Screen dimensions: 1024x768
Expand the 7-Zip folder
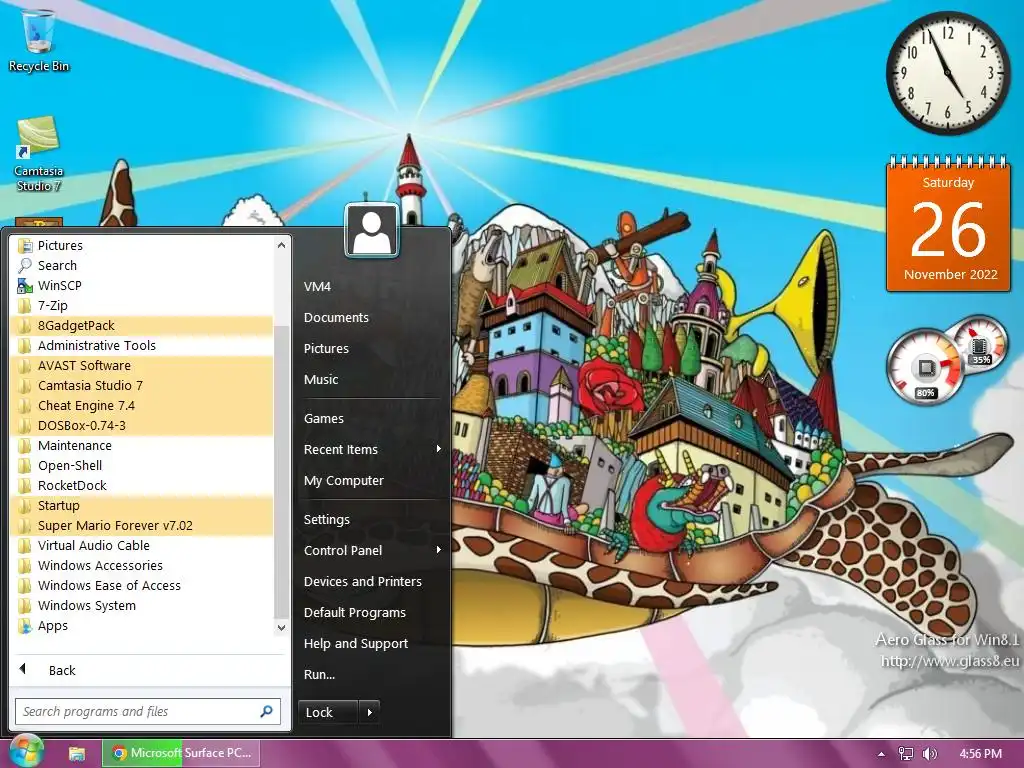[x=142, y=306]
